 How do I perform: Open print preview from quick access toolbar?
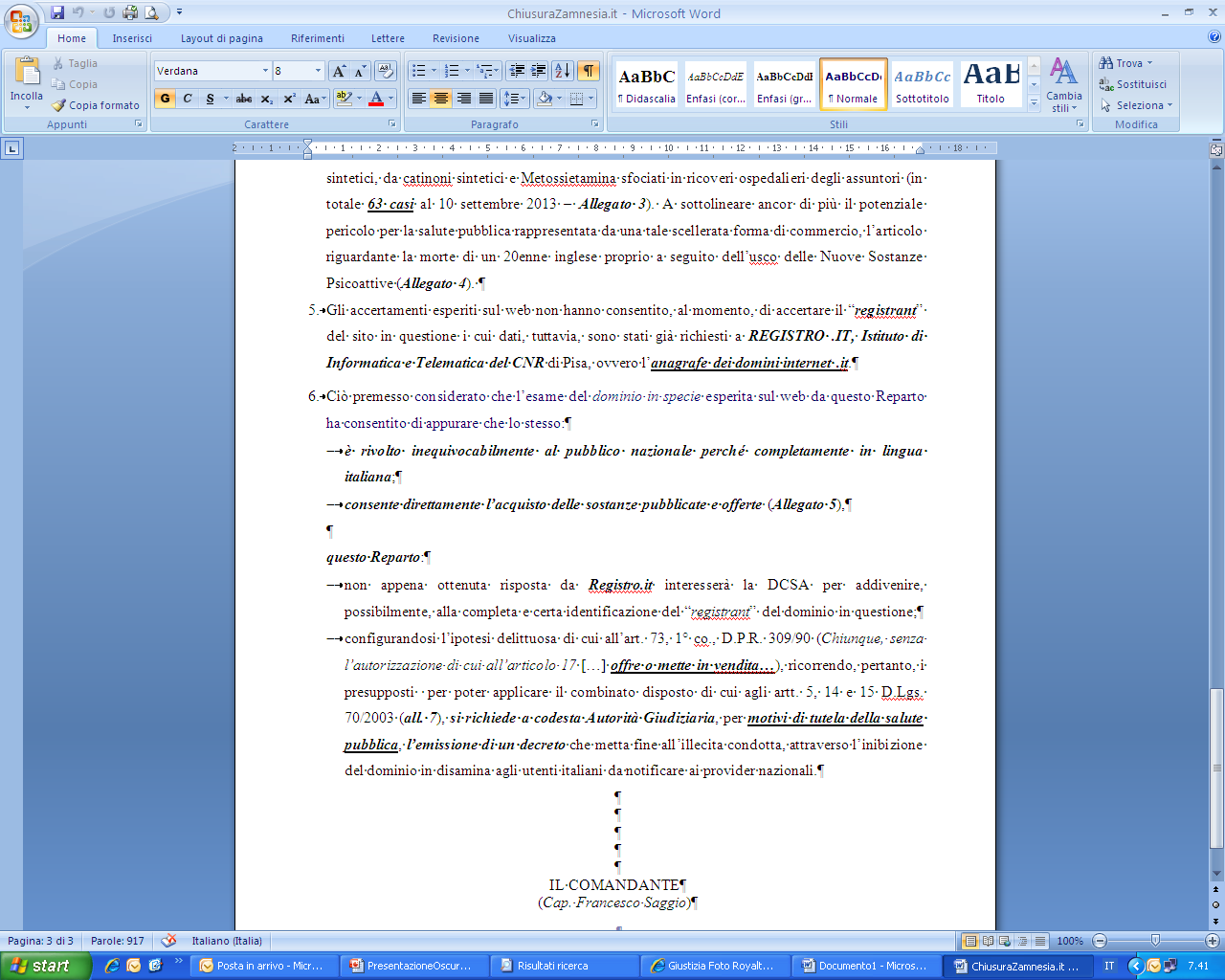pyautogui.click(x=151, y=12)
